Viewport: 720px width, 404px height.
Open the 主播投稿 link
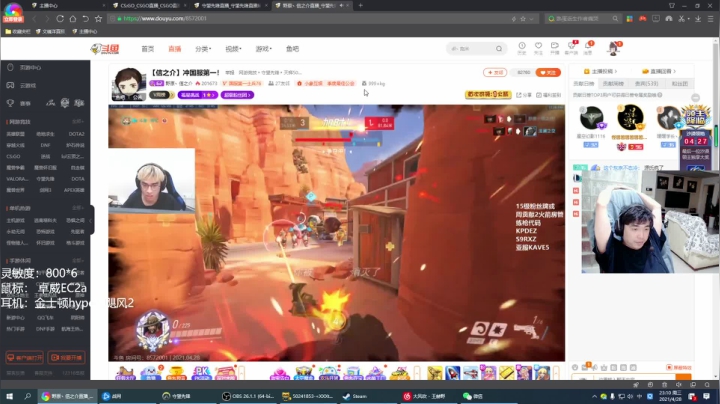(x=600, y=71)
